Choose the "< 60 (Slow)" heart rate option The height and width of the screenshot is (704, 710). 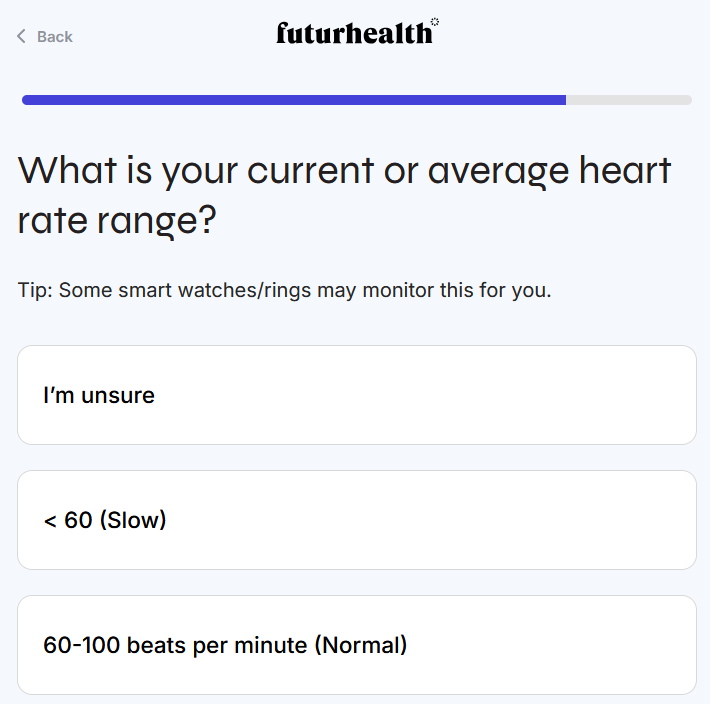click(x=356, y=520)
